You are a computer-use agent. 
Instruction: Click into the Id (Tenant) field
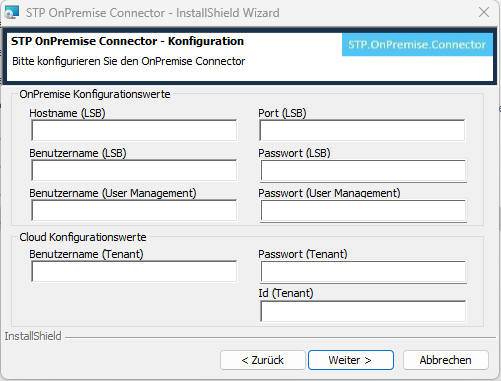tap(363, 311)
